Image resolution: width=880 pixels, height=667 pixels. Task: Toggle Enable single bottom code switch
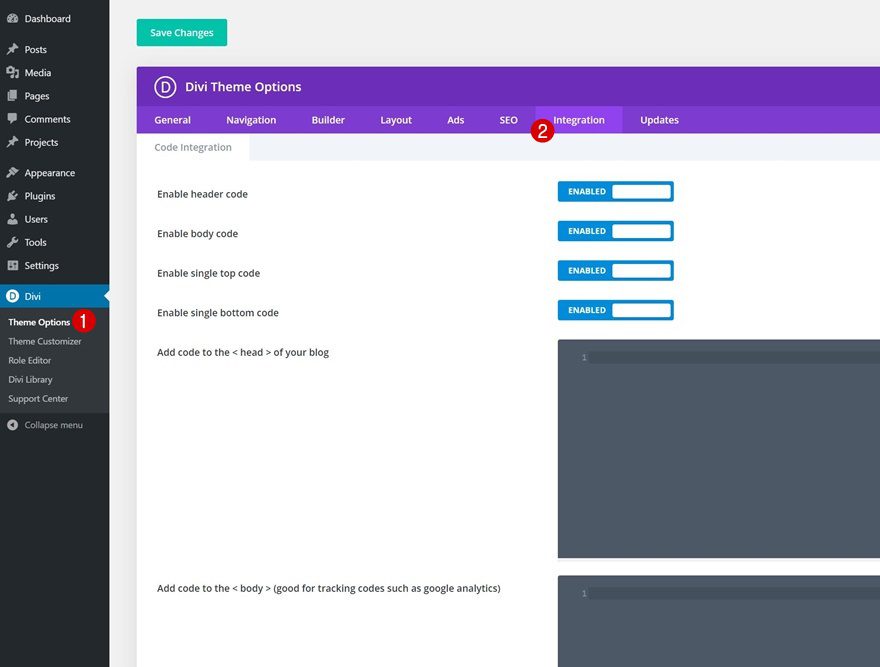pos(616,310)
